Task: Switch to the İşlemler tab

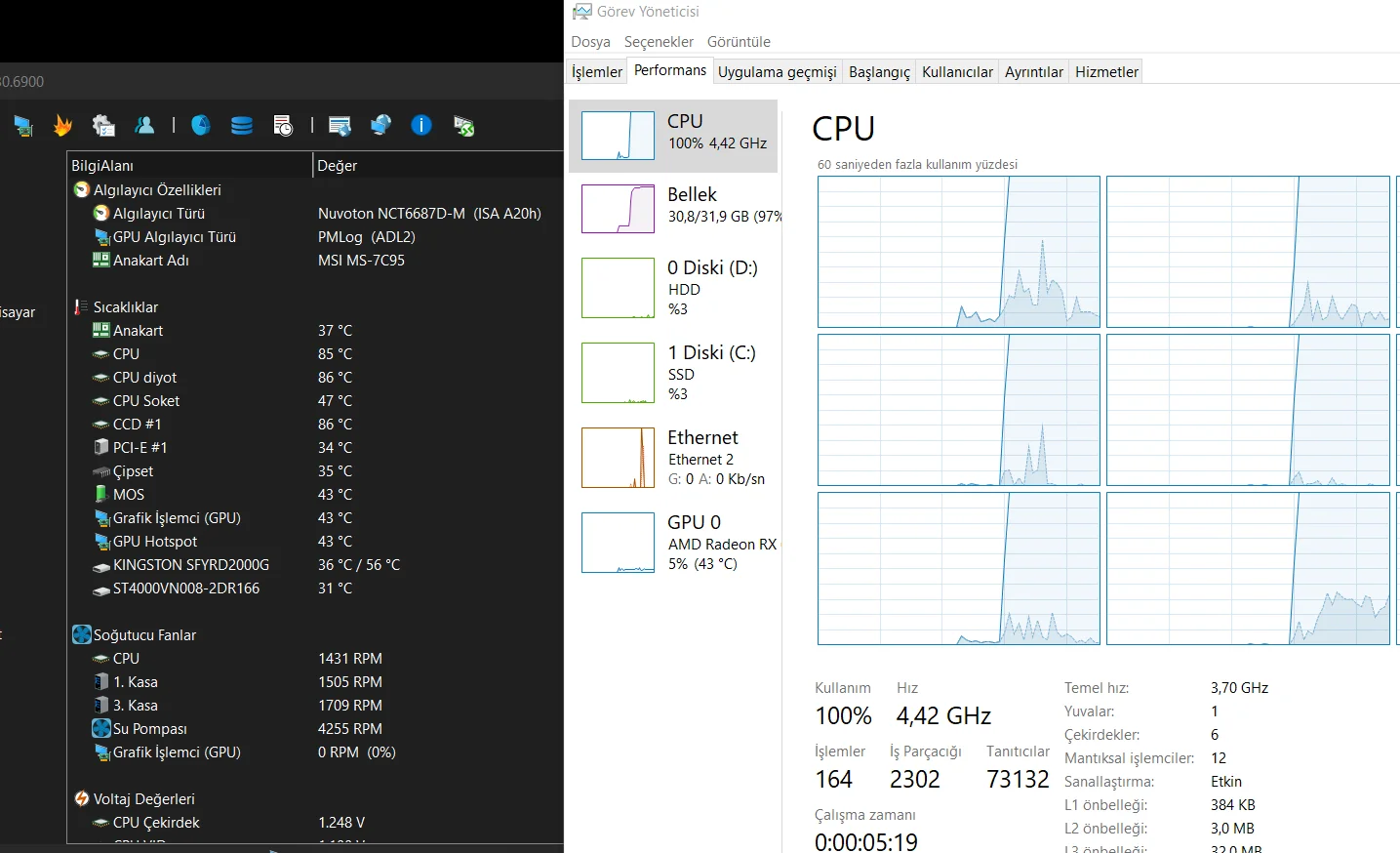Action: (x=596, y=72)
